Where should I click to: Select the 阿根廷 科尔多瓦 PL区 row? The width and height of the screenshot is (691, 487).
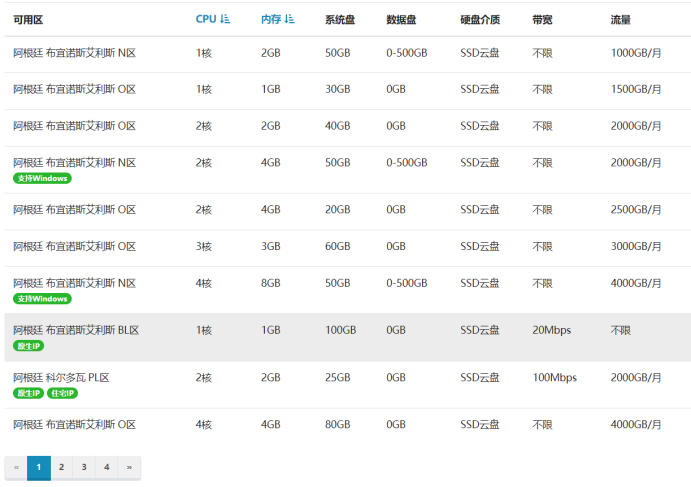[348, 385]
